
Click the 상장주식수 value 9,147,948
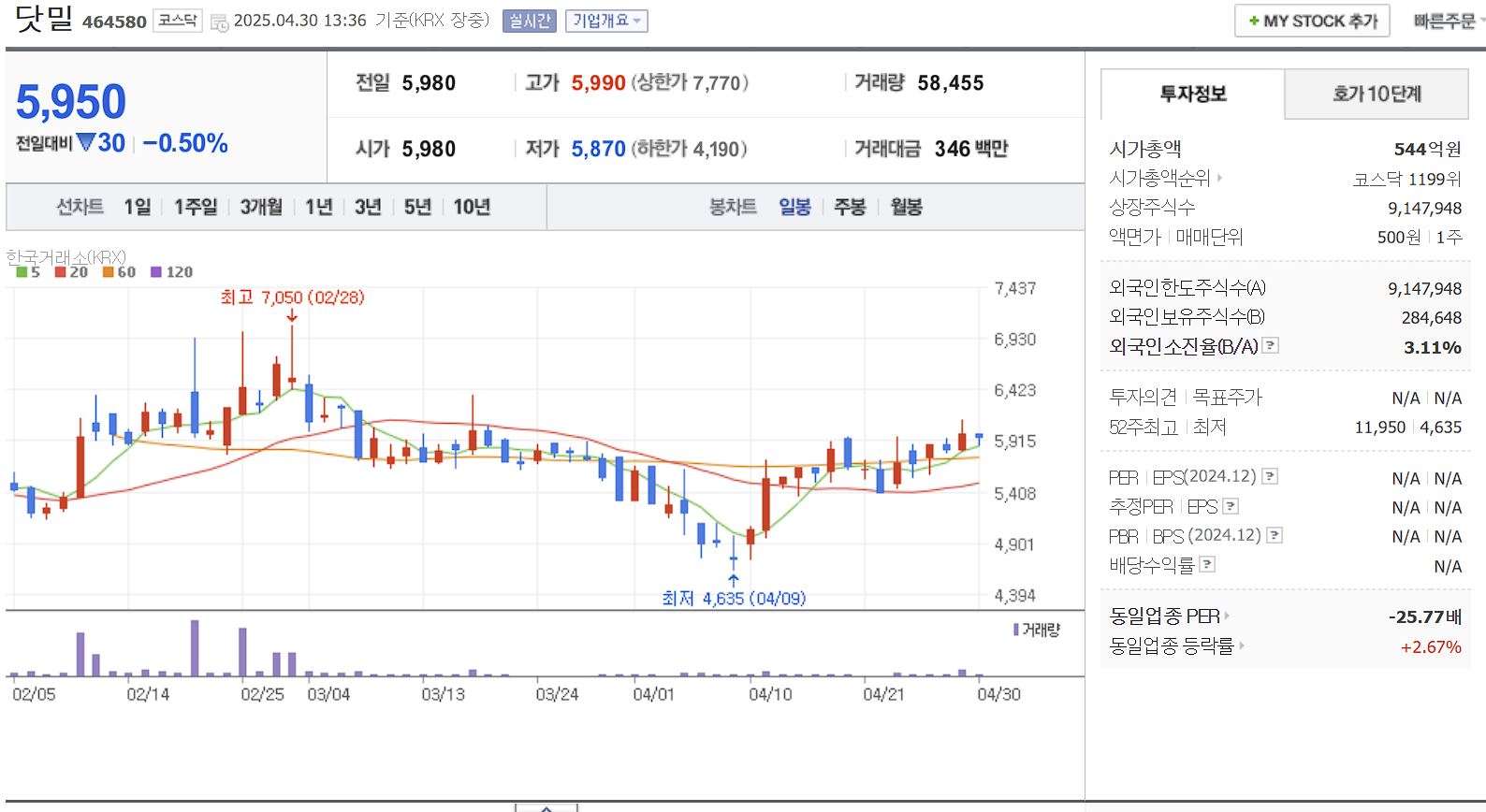1424,208
